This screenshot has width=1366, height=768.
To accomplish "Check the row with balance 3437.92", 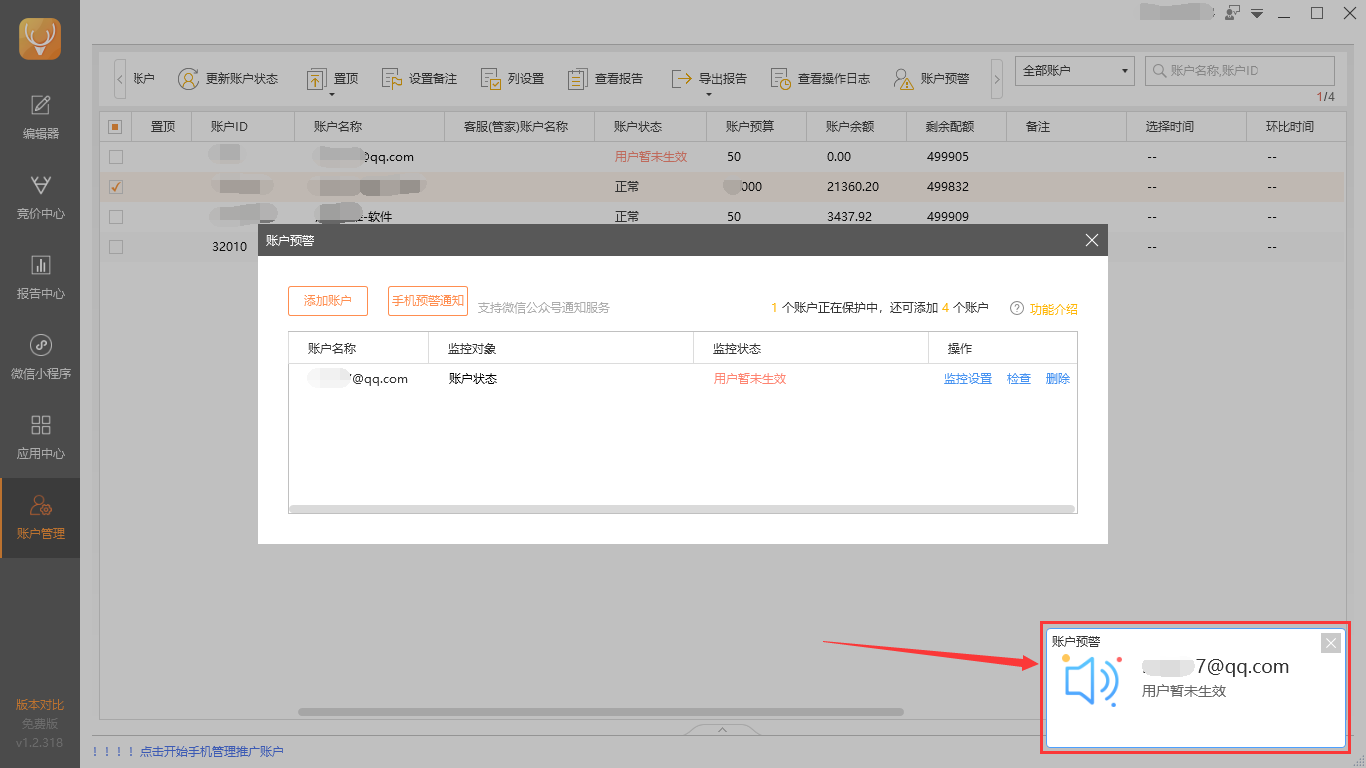I will click(116, 217).
